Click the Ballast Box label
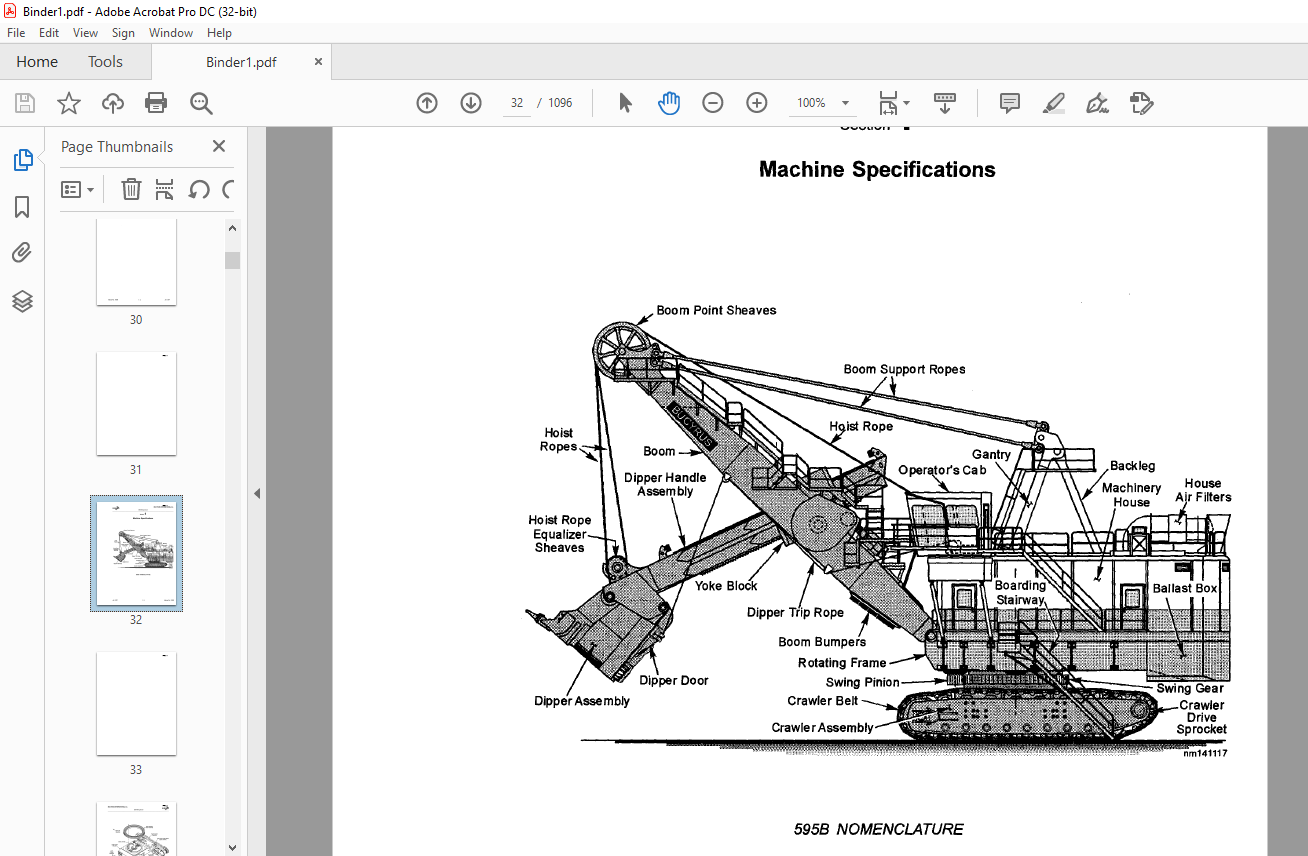1308x856 pixels. click(1185, 588)
